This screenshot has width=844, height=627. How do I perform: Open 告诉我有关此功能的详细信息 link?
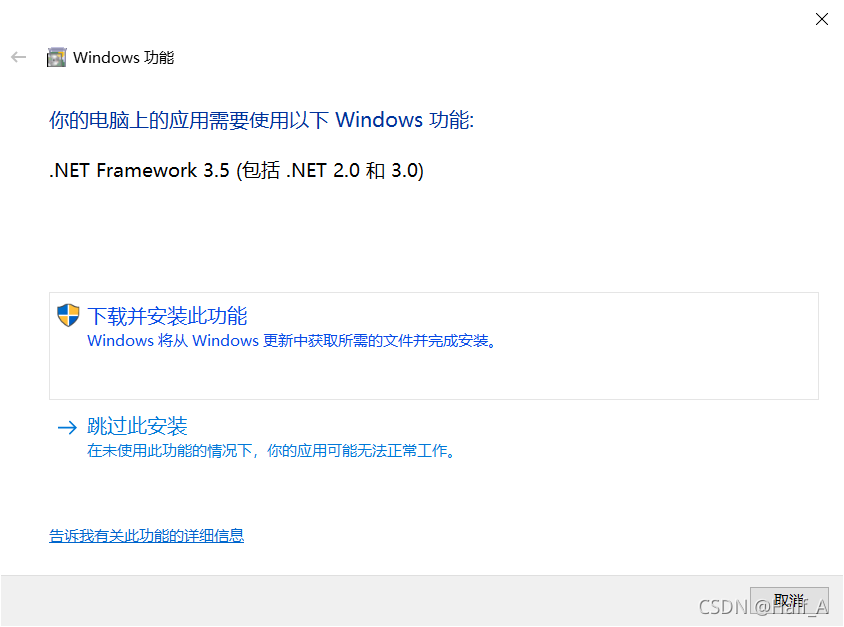pyautogui.click(x=146, y=536)
